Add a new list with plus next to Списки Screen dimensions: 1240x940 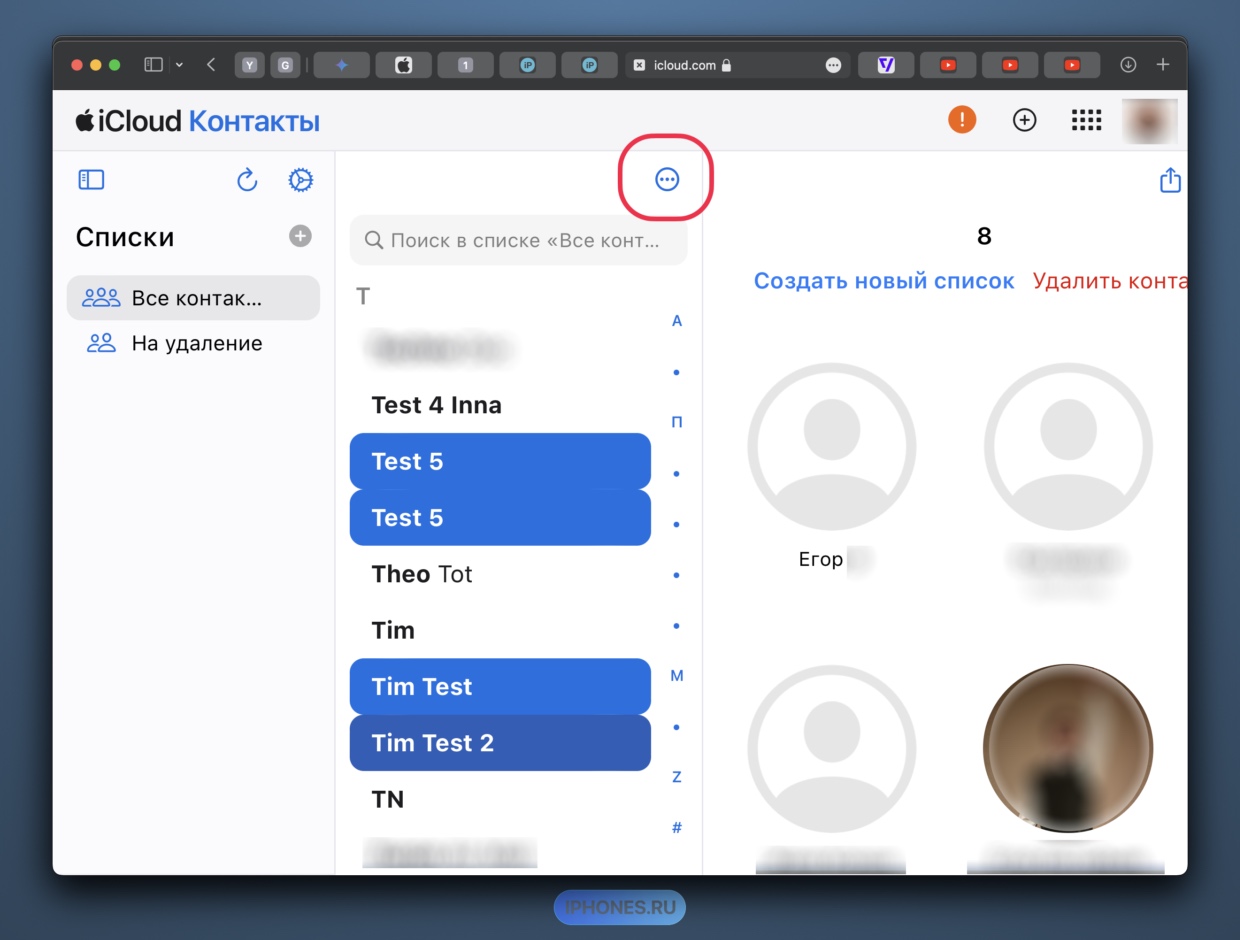pos(300,236)
